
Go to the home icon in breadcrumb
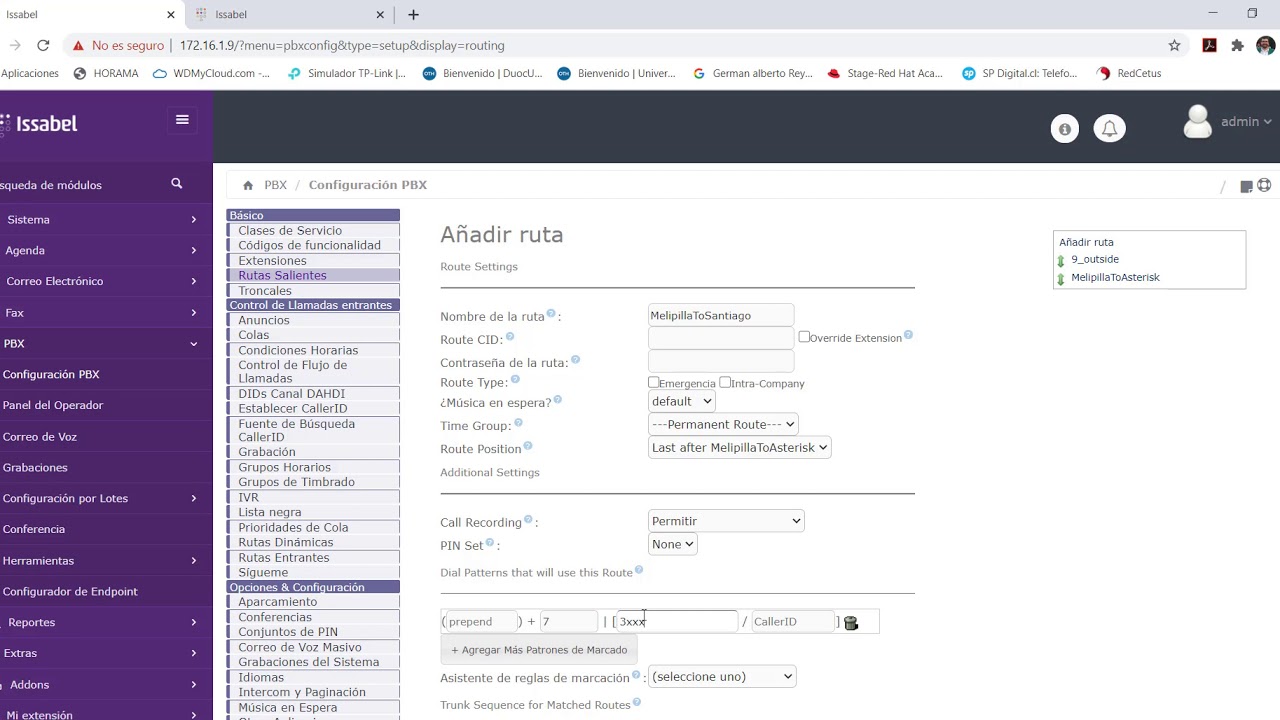[x=248, y=185]
